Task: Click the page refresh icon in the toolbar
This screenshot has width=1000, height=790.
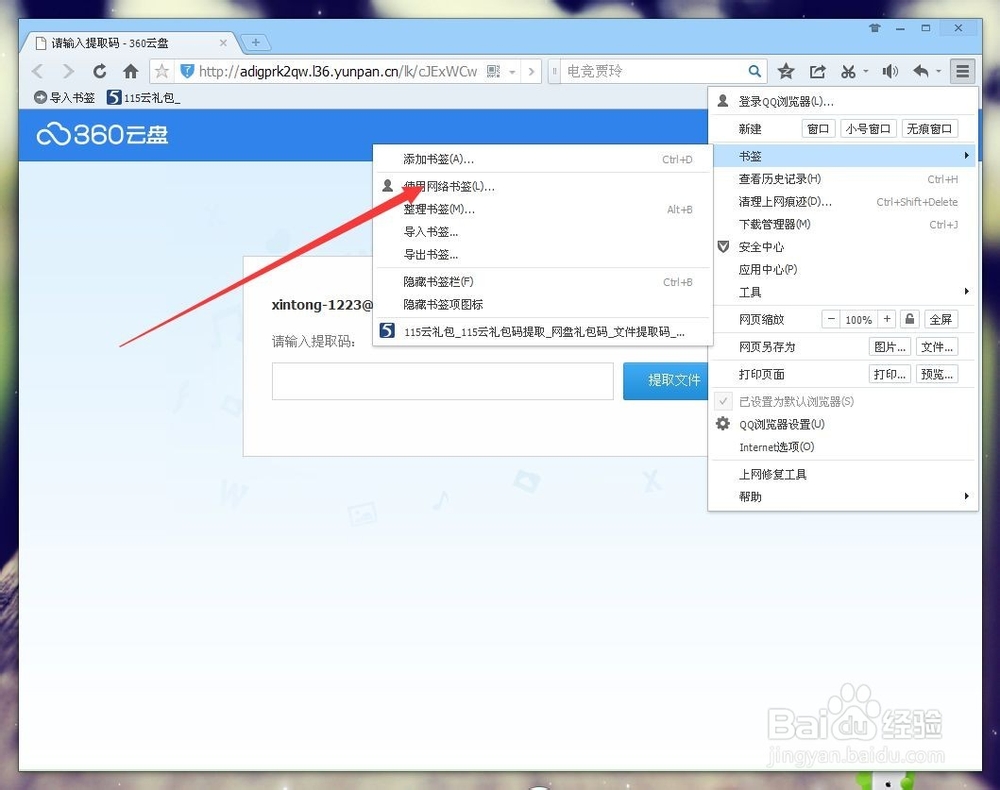Action: 99,71
